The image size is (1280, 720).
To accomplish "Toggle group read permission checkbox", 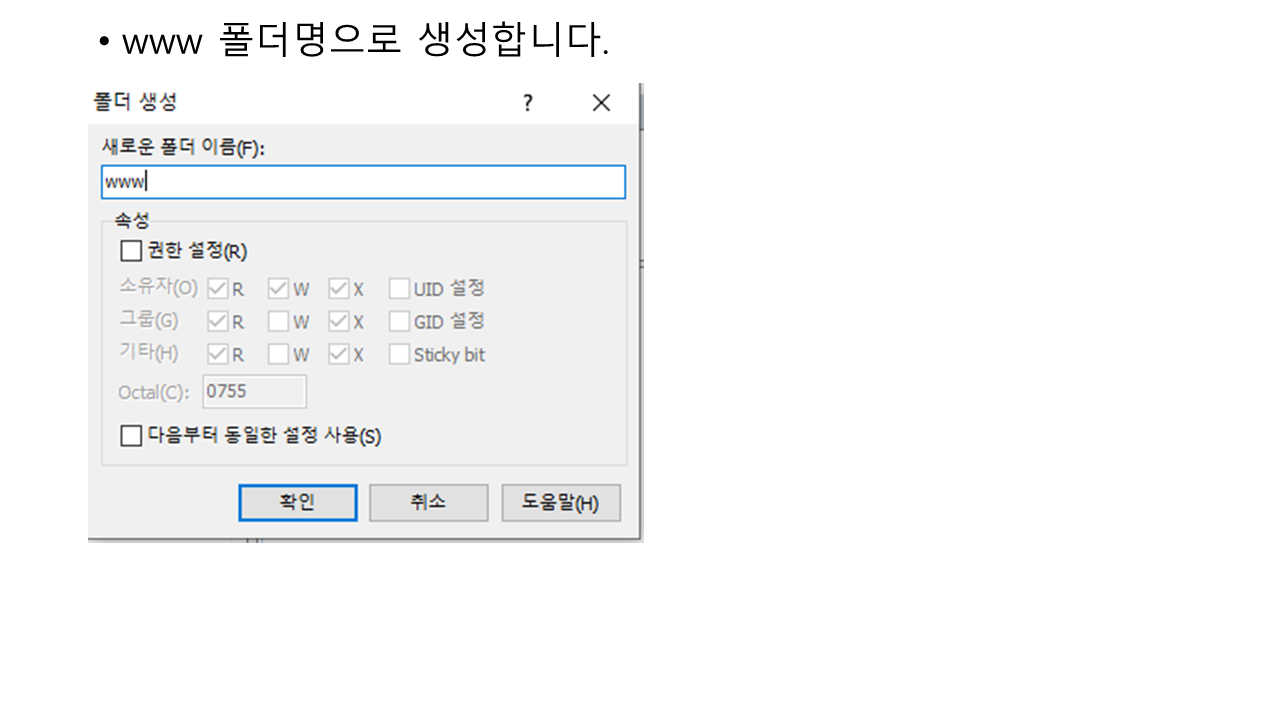I will 218,322.
